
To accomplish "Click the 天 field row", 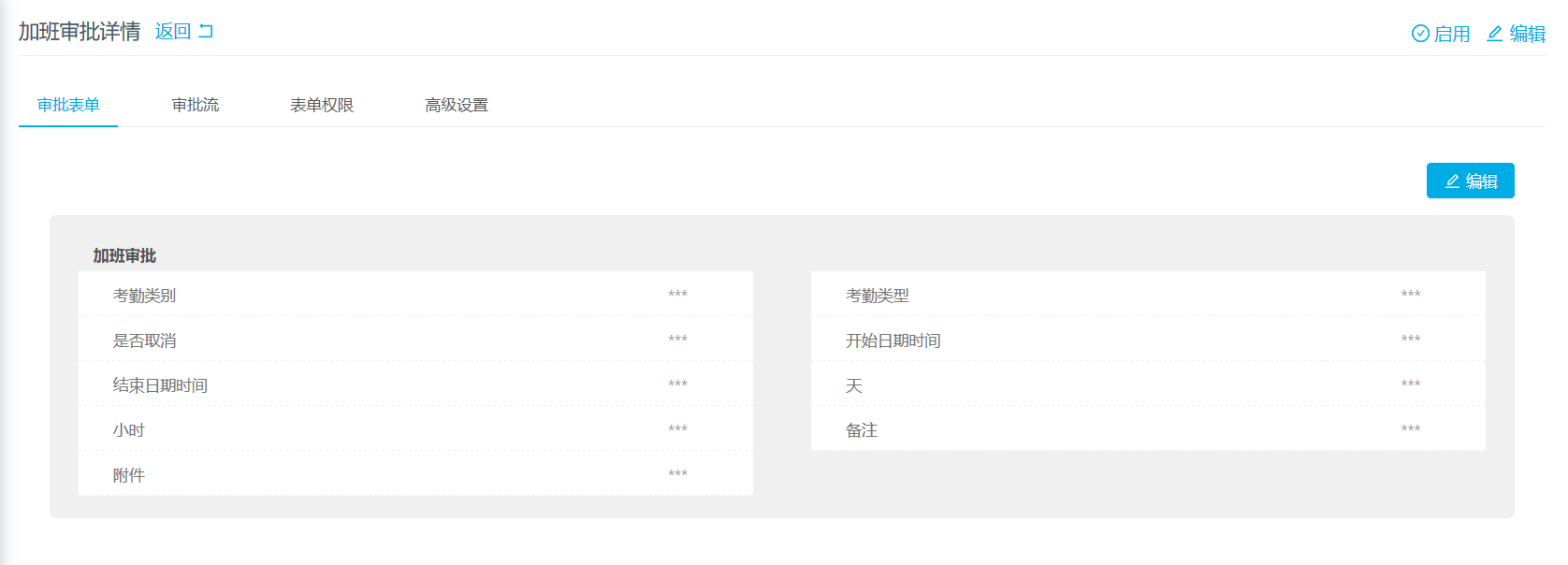I will pos(1148,384).
